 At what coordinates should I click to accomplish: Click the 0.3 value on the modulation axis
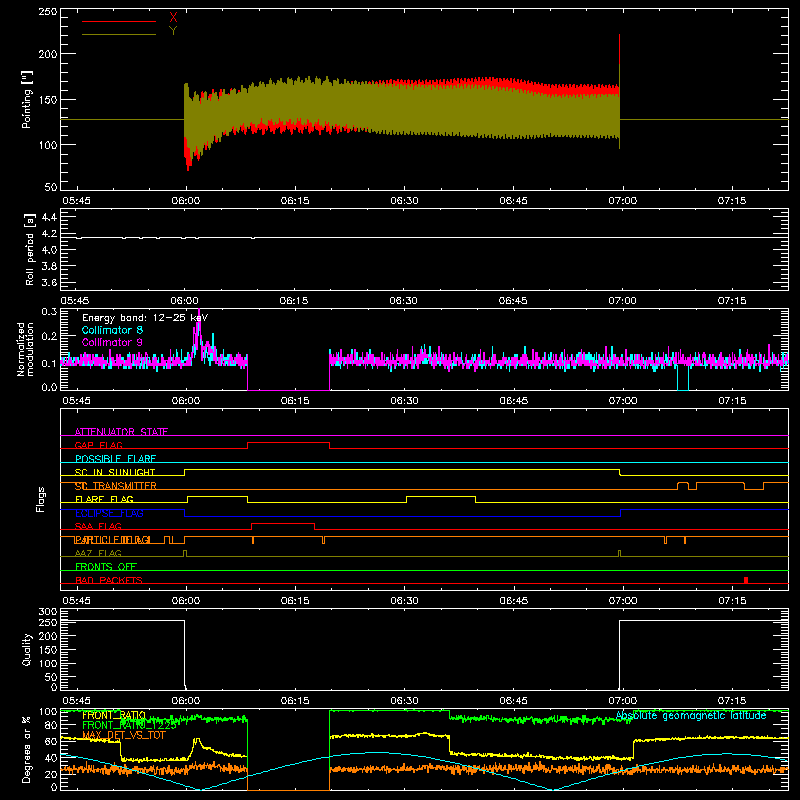[x=49, y=312]
